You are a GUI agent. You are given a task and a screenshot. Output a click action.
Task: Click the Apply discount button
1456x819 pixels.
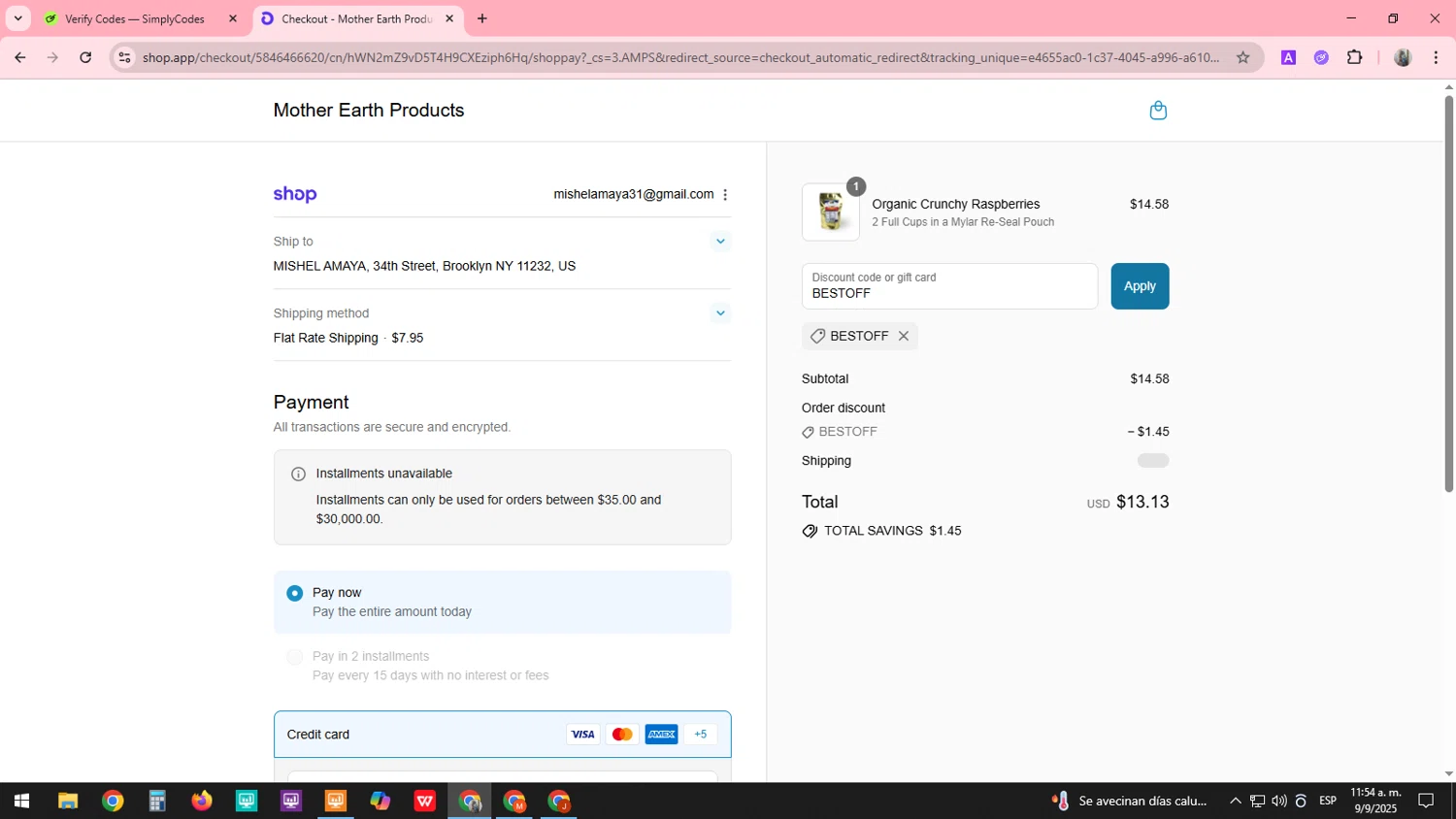point(1140,286)
